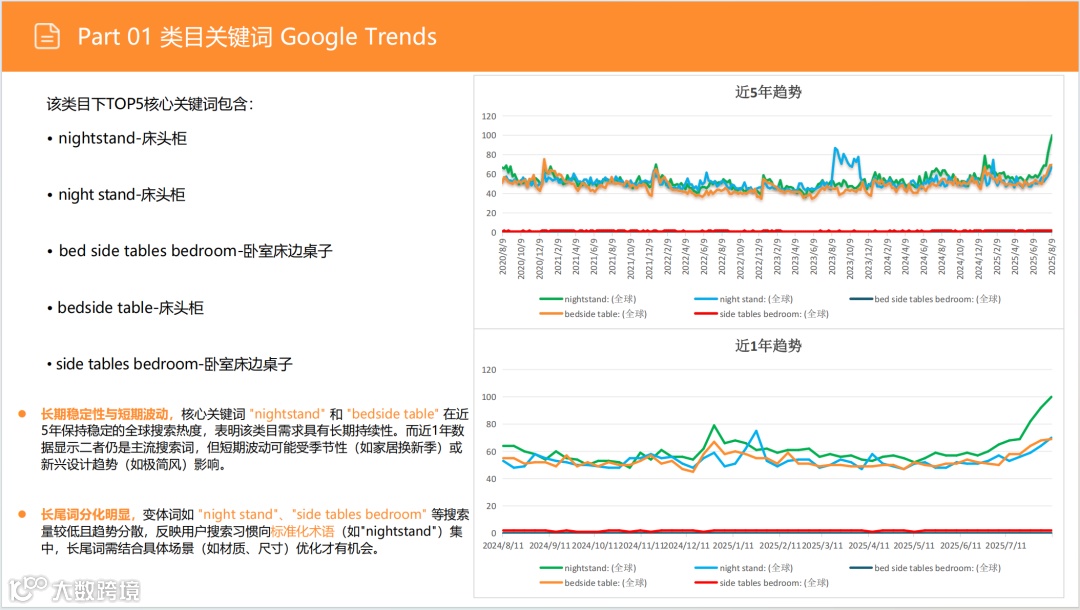Click the bold heading '长尾词分化明显'

85,514
